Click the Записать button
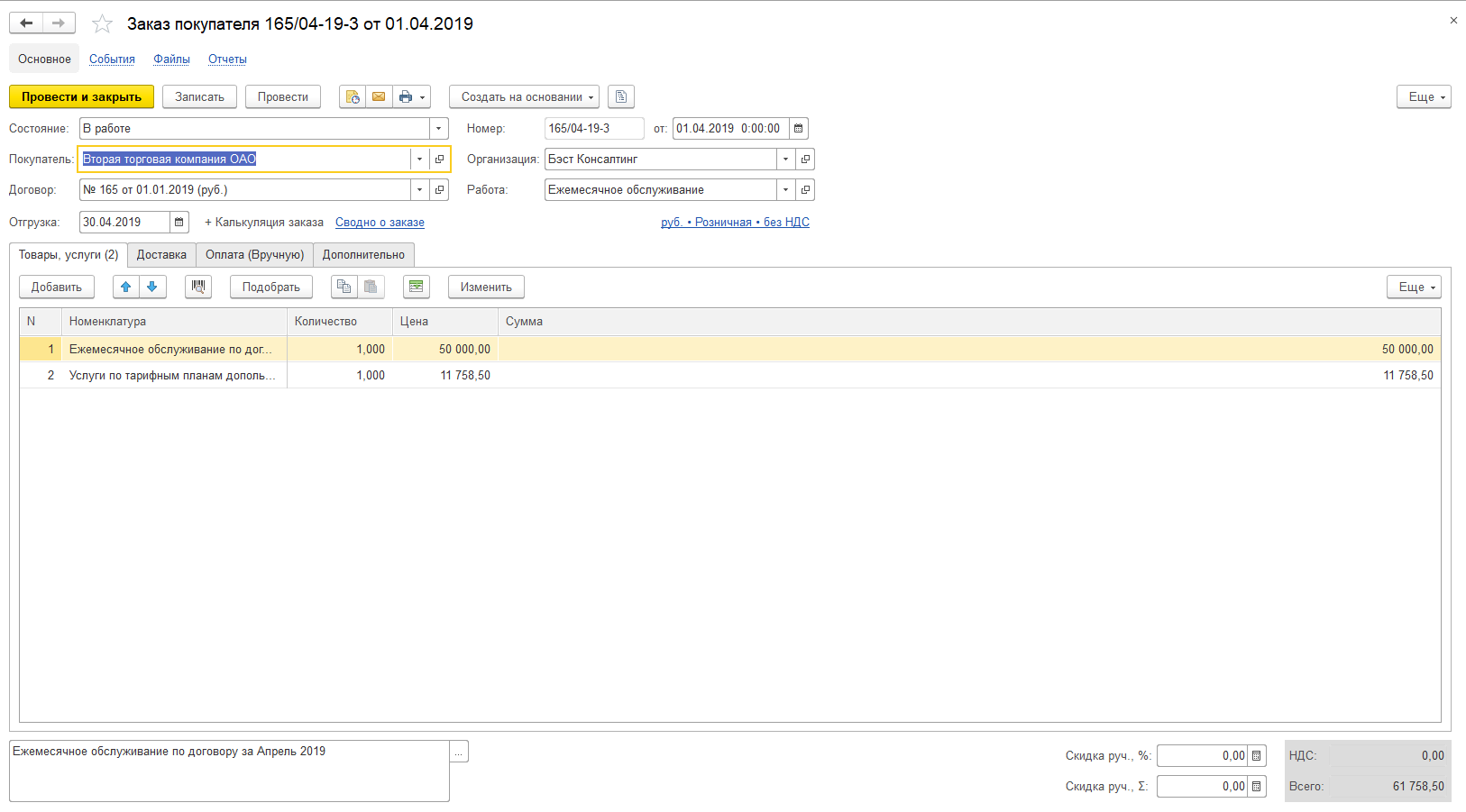This screenshot has height=812, width=1466. coord(199,96)
